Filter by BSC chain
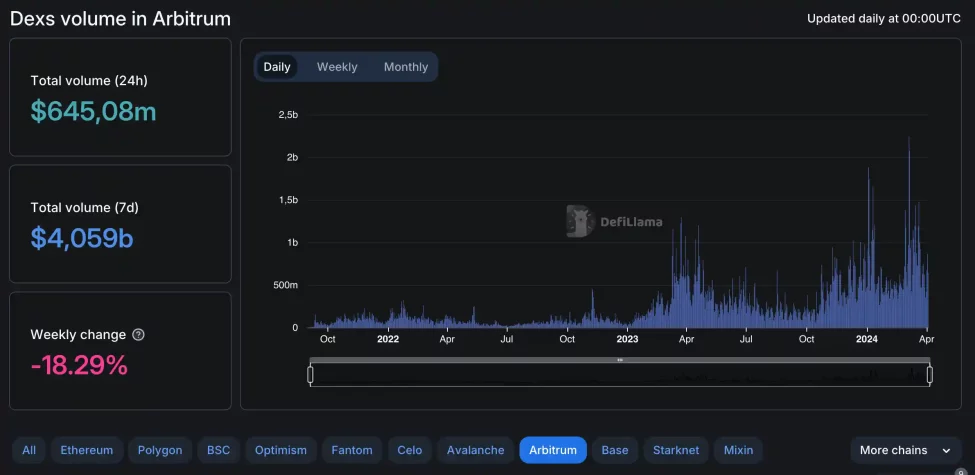The height and width of the screenshot is (475, 975). coord(217,450)
